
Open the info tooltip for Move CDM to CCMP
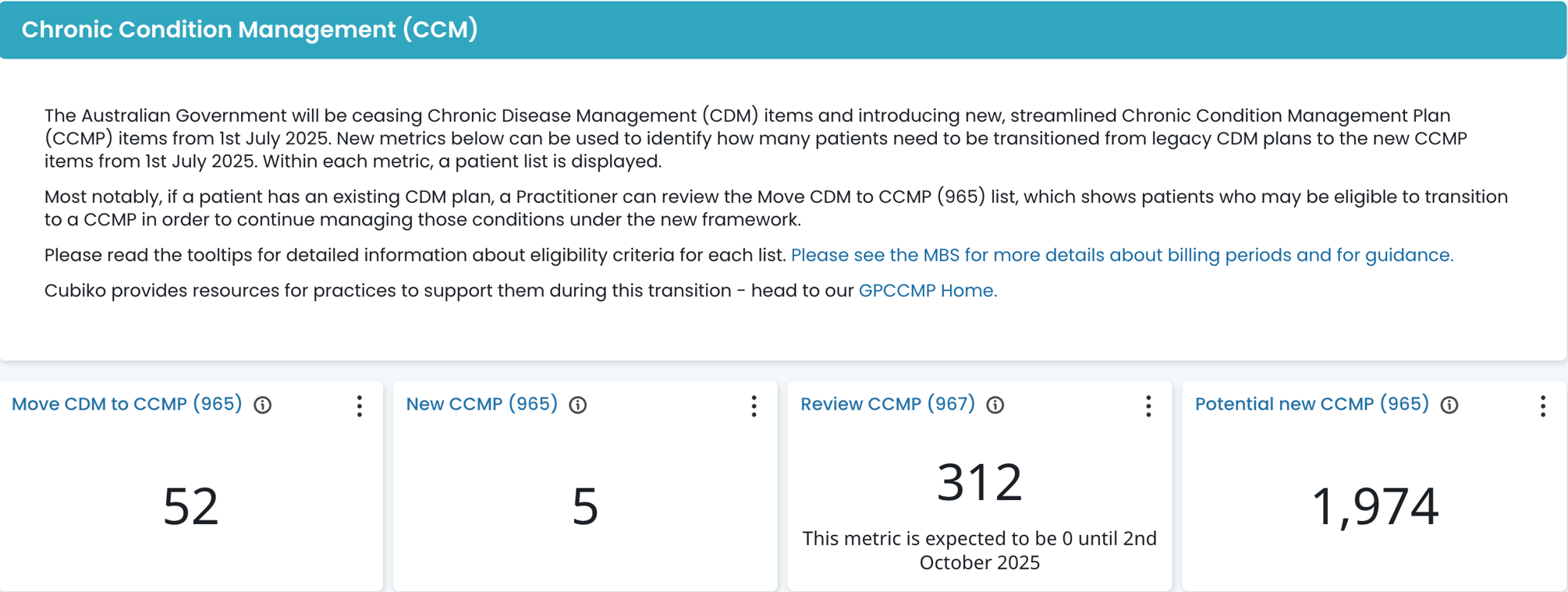point(262,404)
